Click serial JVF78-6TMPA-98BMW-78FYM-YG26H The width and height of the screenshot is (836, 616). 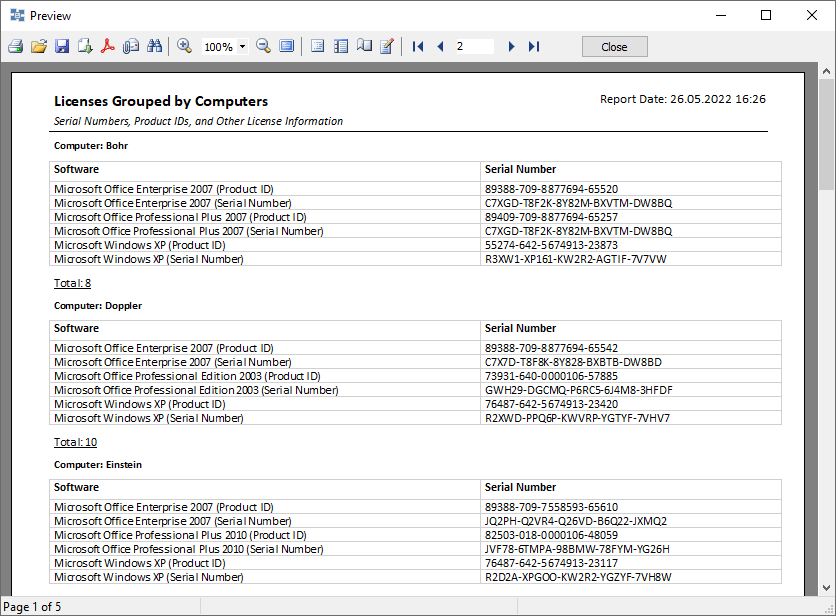click(x=577, y=549)
